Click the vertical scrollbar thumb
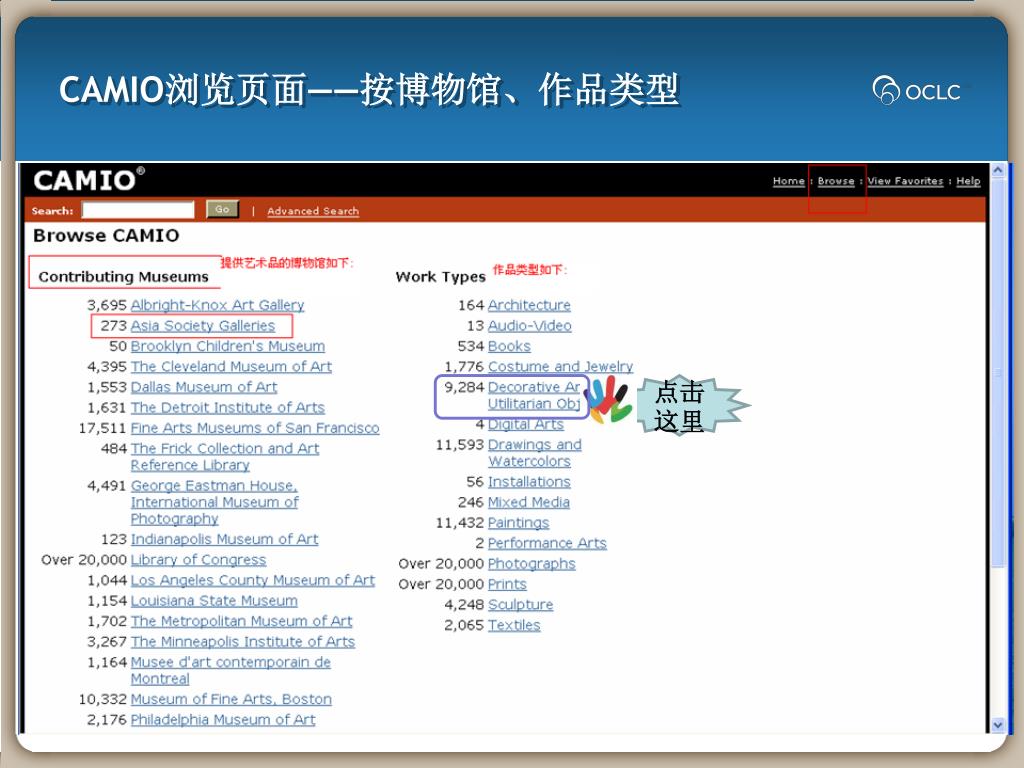 pos(997,372)
